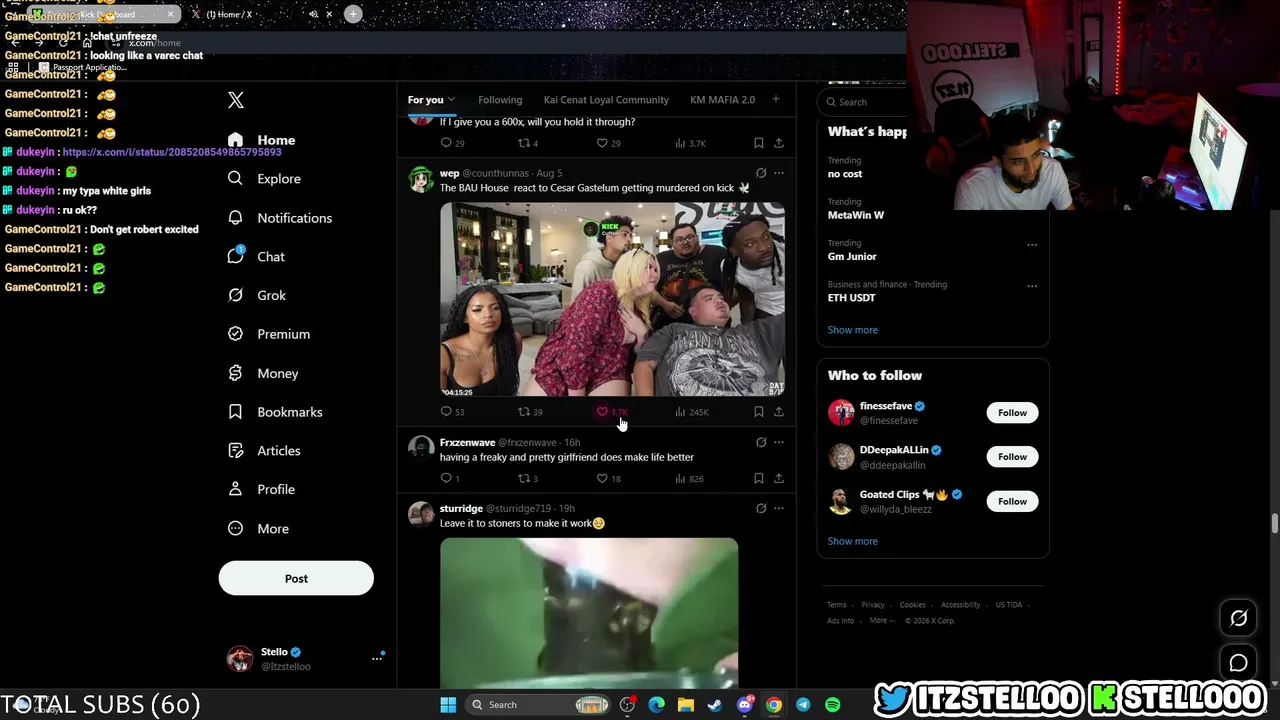Launch Grok from the left sidebar
This screenshot has height=720, width=1280.
pyautogui.click(x=256, y=296)
